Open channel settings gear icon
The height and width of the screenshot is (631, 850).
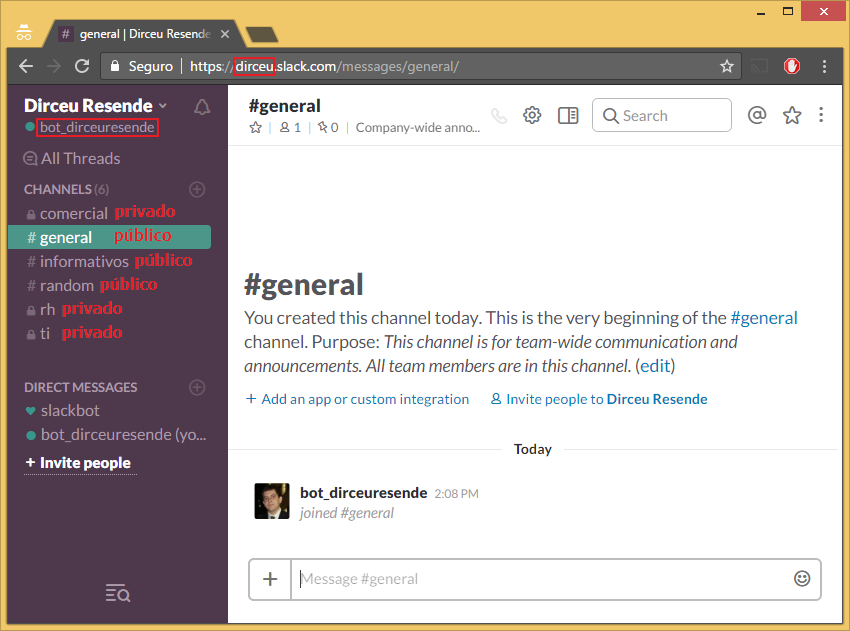coord(532,115)
